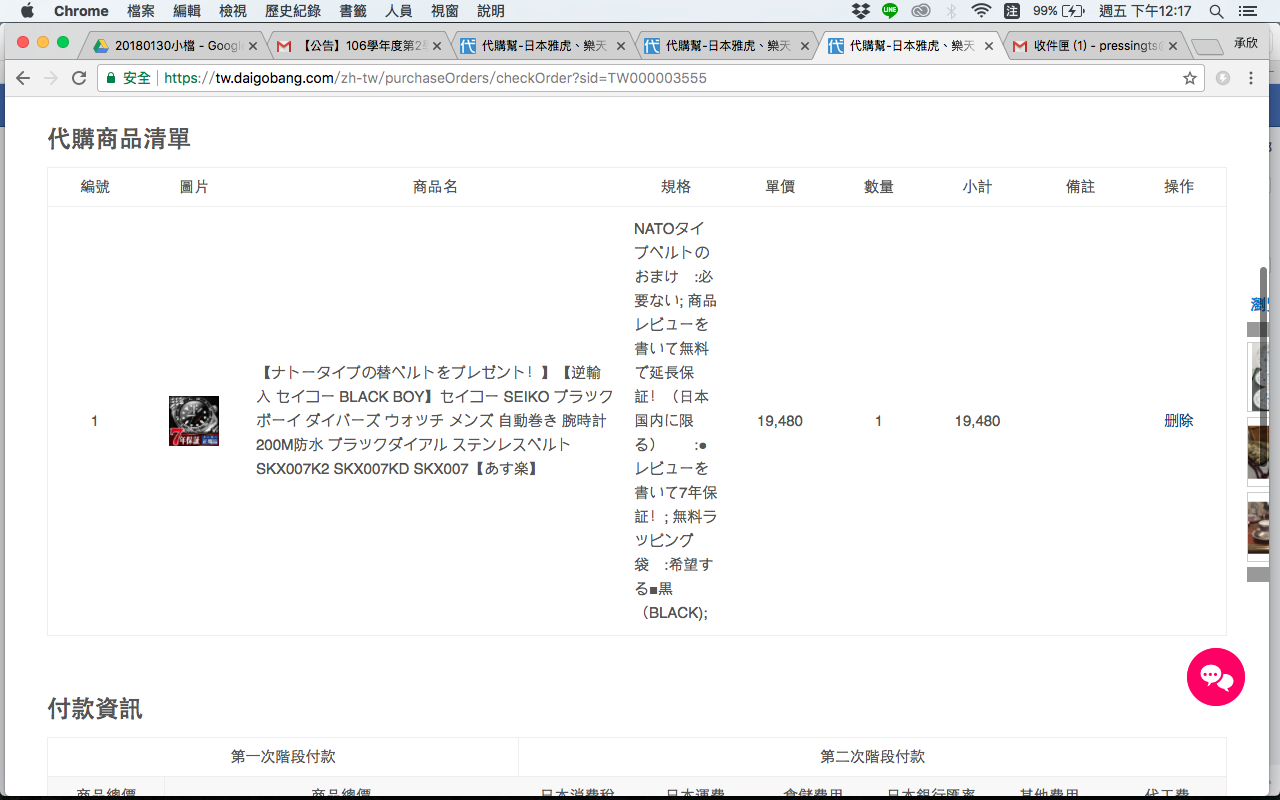This screenshot has width=1280, height=800.
Task: Open the Seiko watch product thumbnail
Action: click(x=194, y=421)
